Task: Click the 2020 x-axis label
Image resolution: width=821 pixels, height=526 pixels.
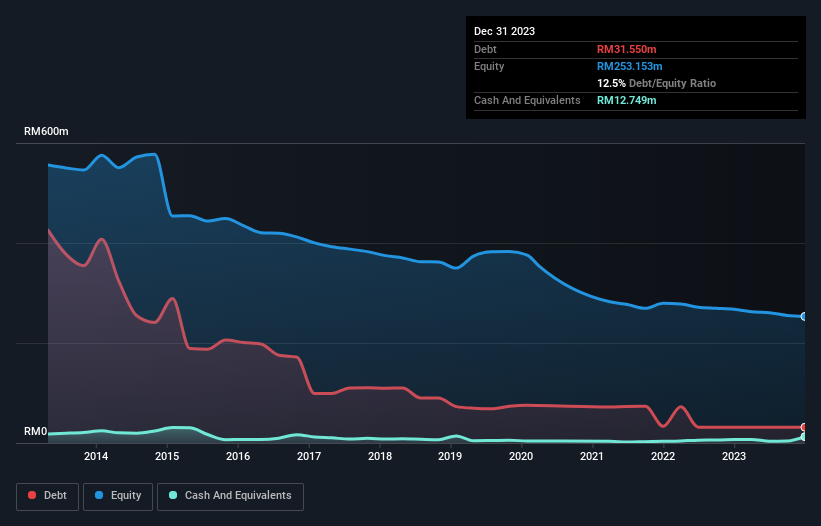Action: pos(521,456)
